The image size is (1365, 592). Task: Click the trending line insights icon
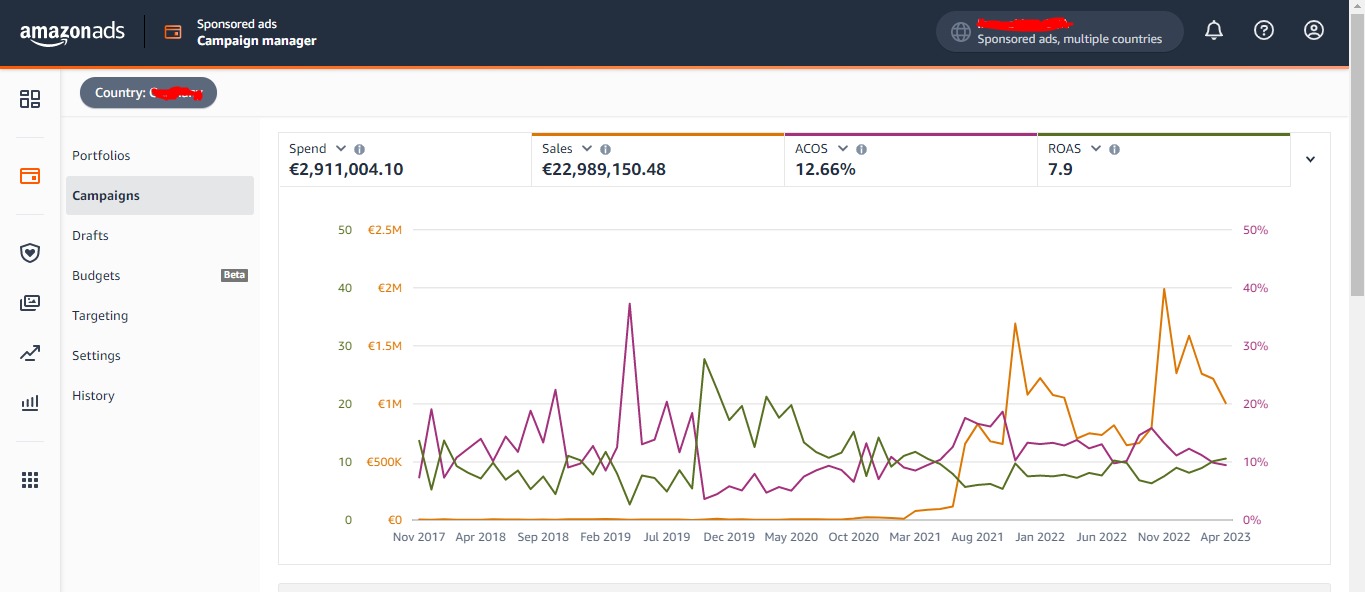30,353
